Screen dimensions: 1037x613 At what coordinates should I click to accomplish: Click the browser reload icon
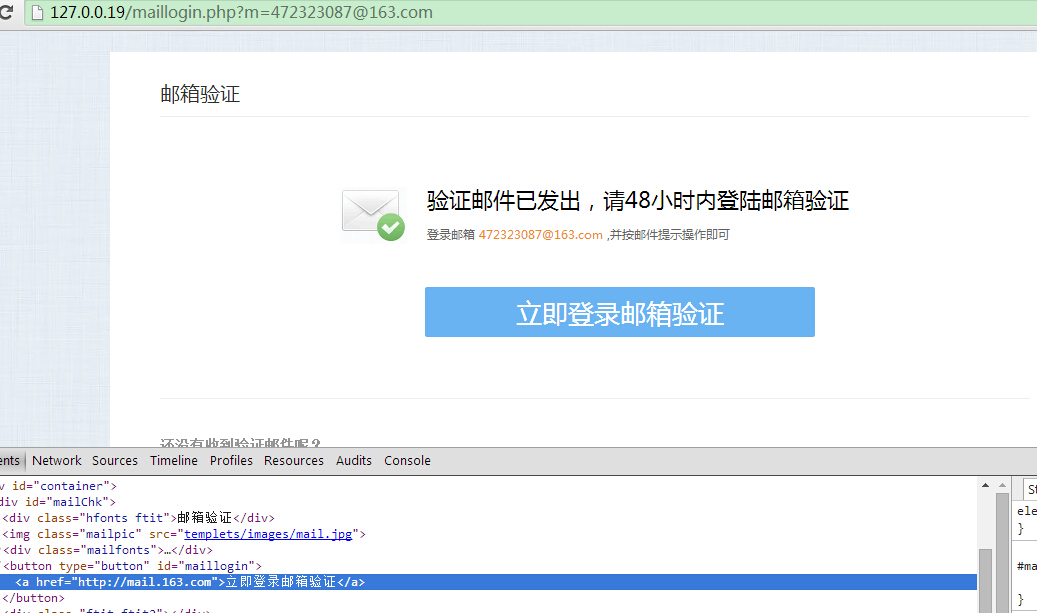[x=9, y=12]
